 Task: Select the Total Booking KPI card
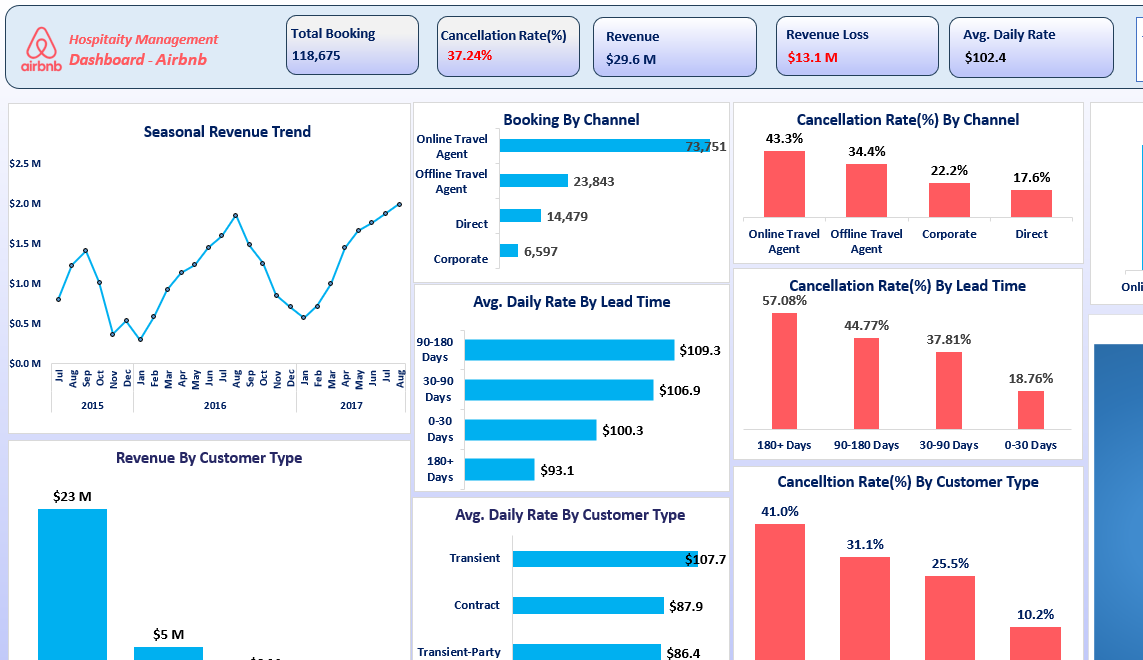click(x=352, y=45)
